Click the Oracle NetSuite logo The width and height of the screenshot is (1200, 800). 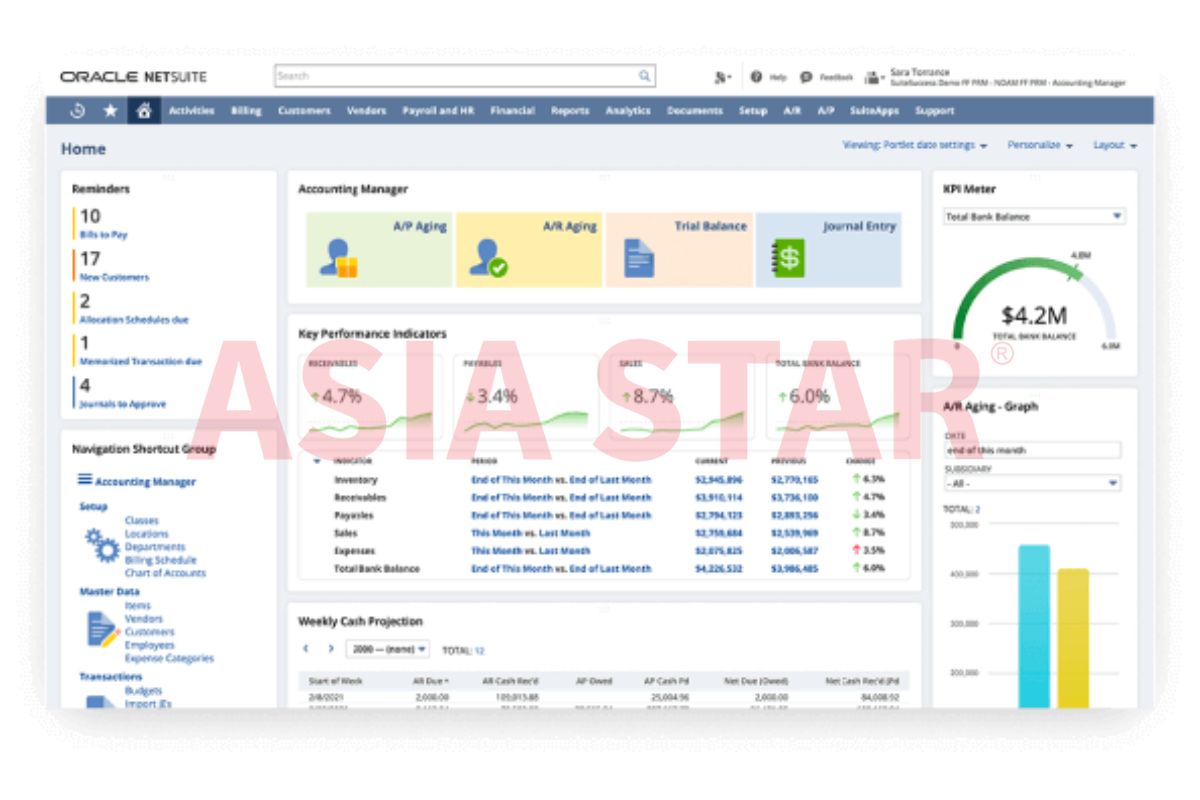point(133,77)
